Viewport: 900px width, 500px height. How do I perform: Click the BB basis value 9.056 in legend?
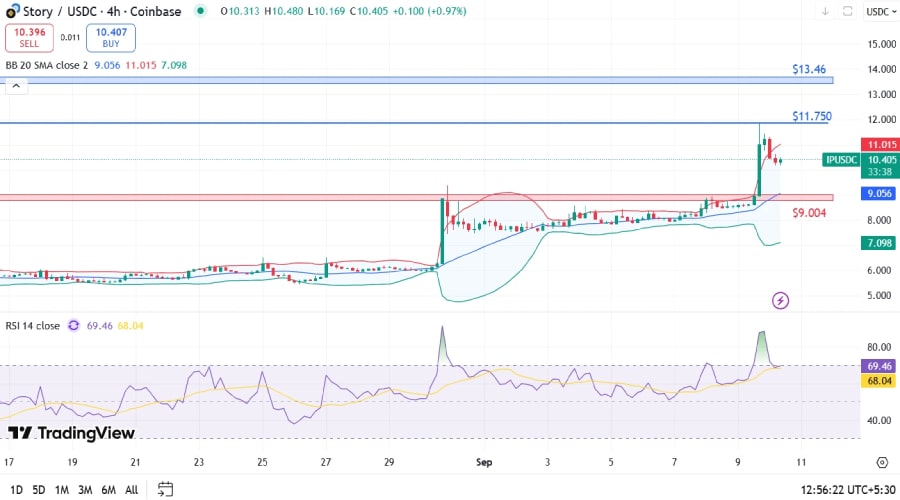pyautogui.click(x=107, y=65)
